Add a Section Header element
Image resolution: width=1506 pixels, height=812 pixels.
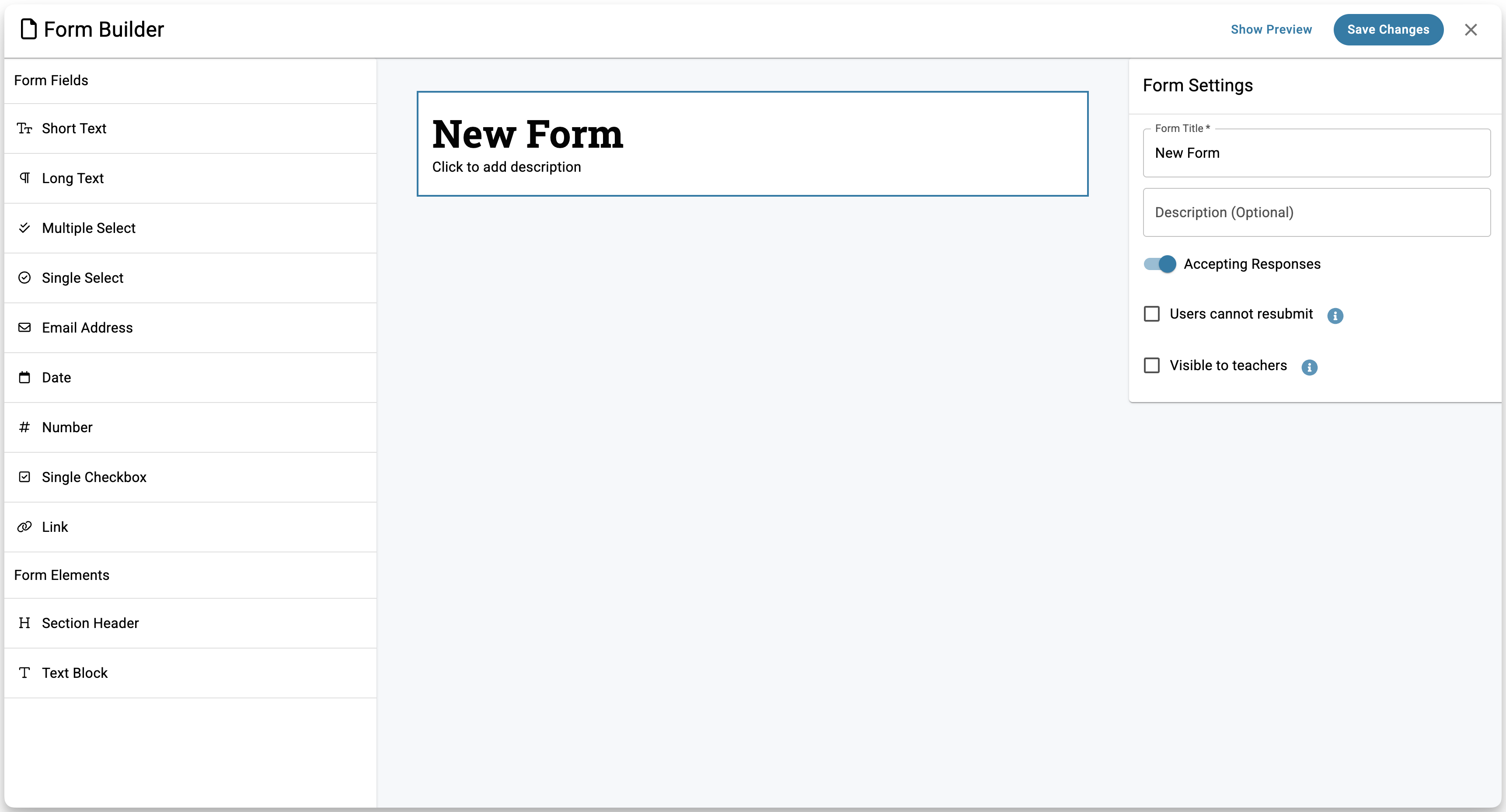90,623
